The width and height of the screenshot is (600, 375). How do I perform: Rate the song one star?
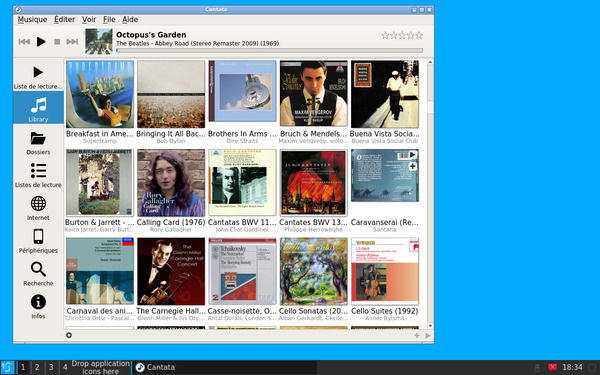(x=385, y=36)
